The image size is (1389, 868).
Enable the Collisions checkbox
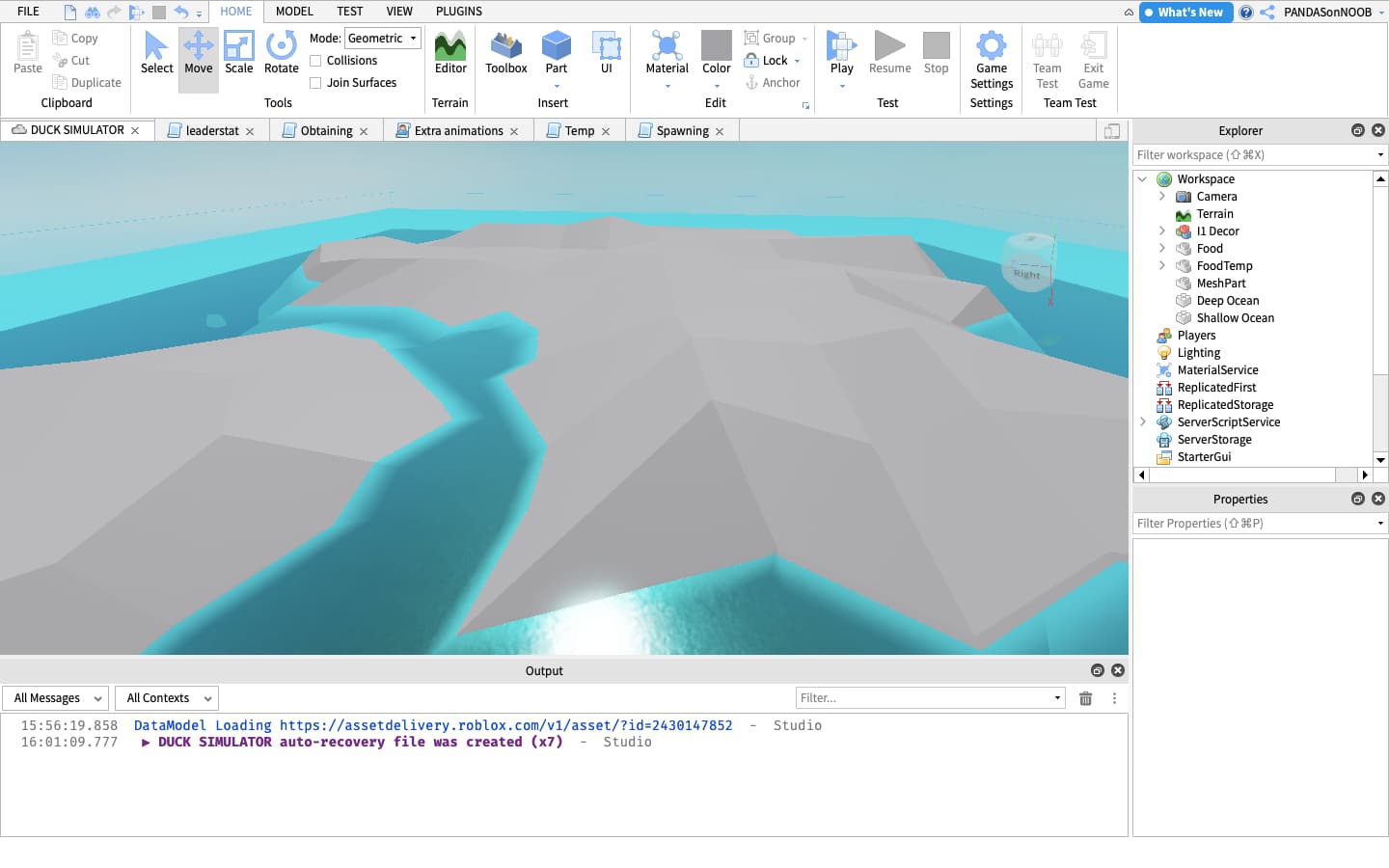[x=315, y=61]
